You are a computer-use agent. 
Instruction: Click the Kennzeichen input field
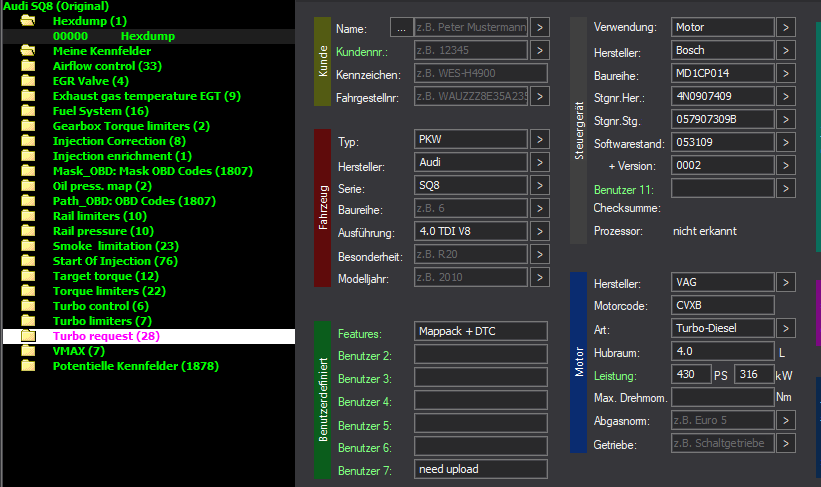click(481, 73)
